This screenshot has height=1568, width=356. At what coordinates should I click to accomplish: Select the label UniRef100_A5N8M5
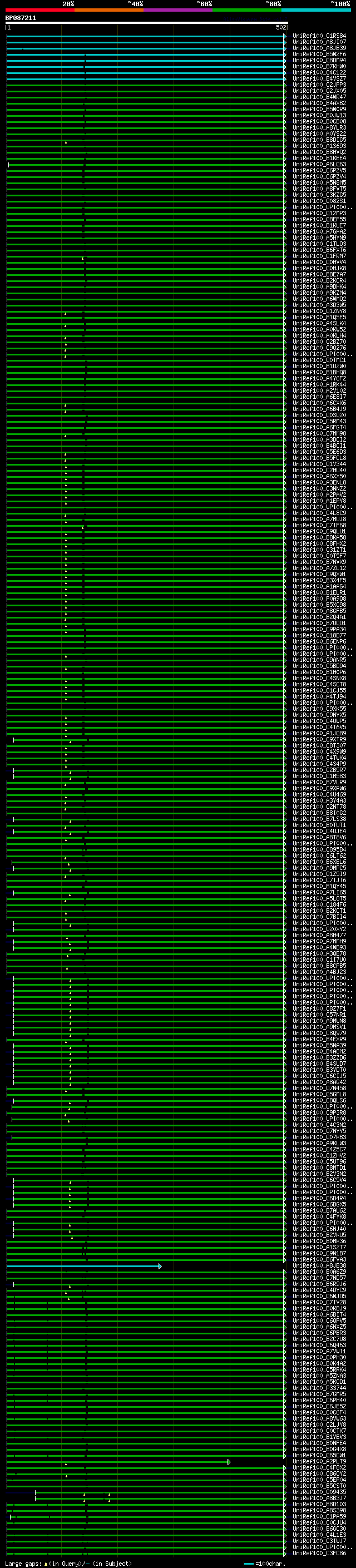point(319,182)
